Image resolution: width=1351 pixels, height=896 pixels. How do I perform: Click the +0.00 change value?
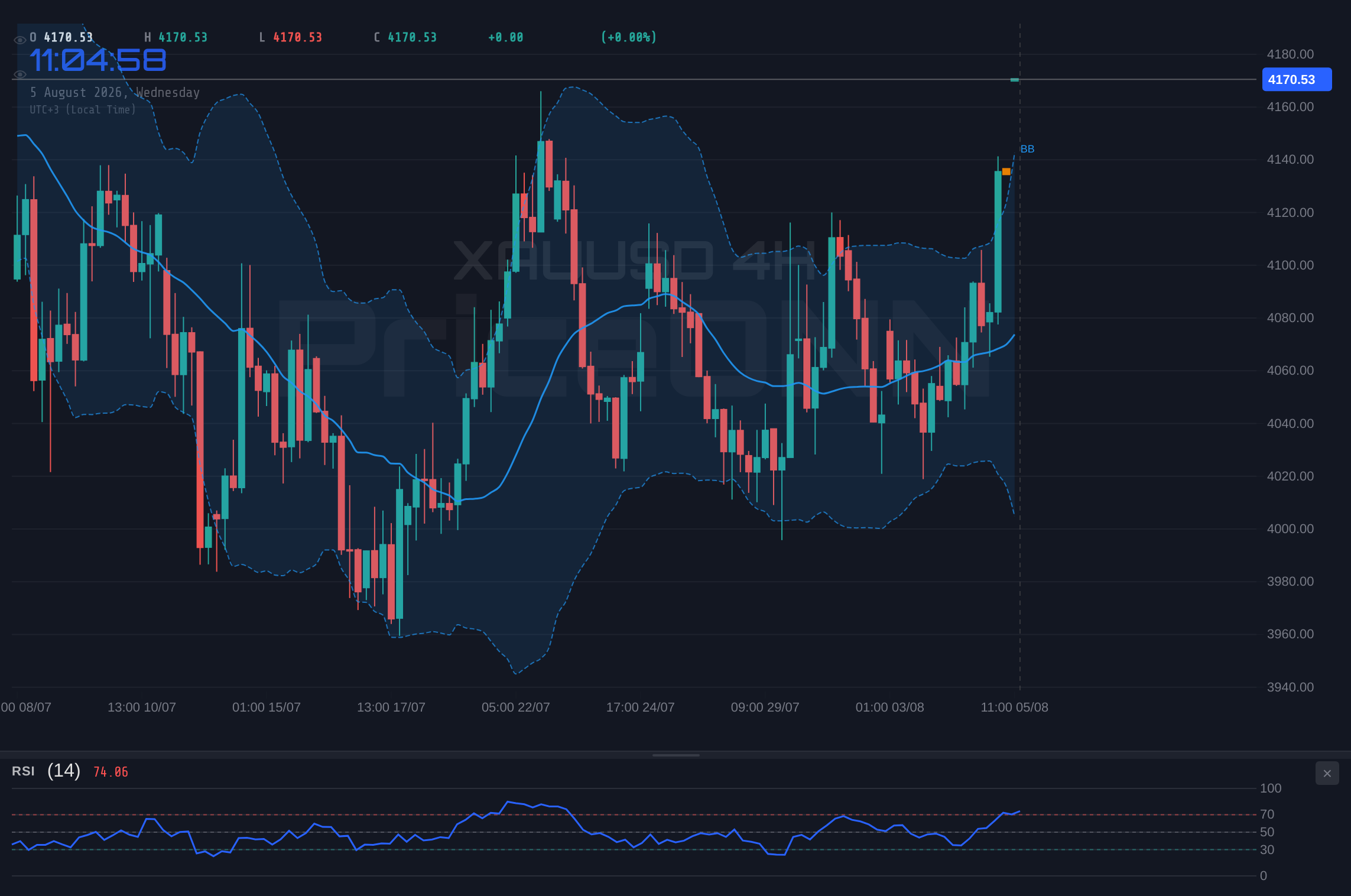click(x=506, y=37)
